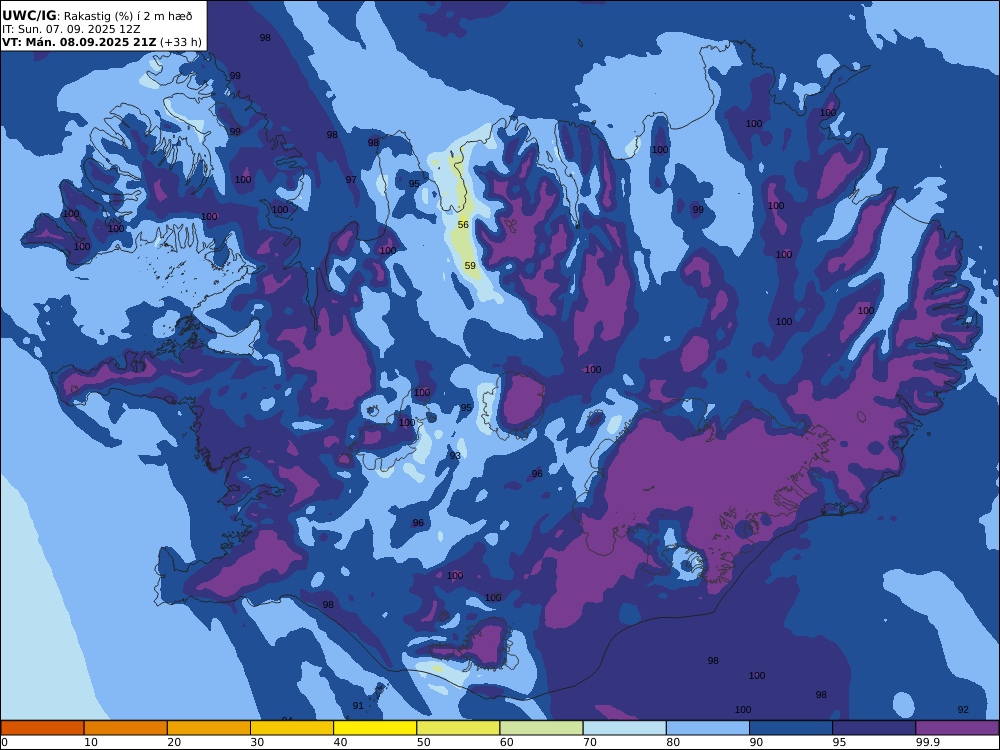This screenshot has height=750, width=1000.
Task: Click the '97' humidity value on the map
Action: (351, 180)
